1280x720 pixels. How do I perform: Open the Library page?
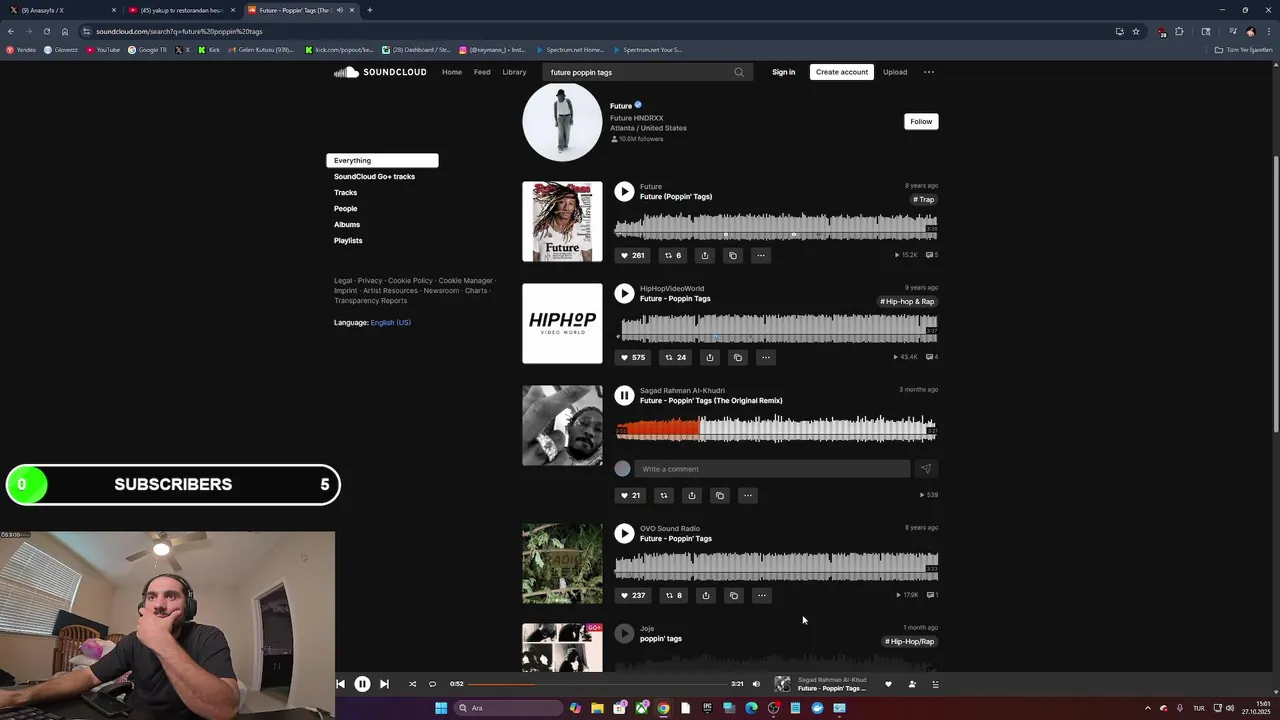pos(514,72)
